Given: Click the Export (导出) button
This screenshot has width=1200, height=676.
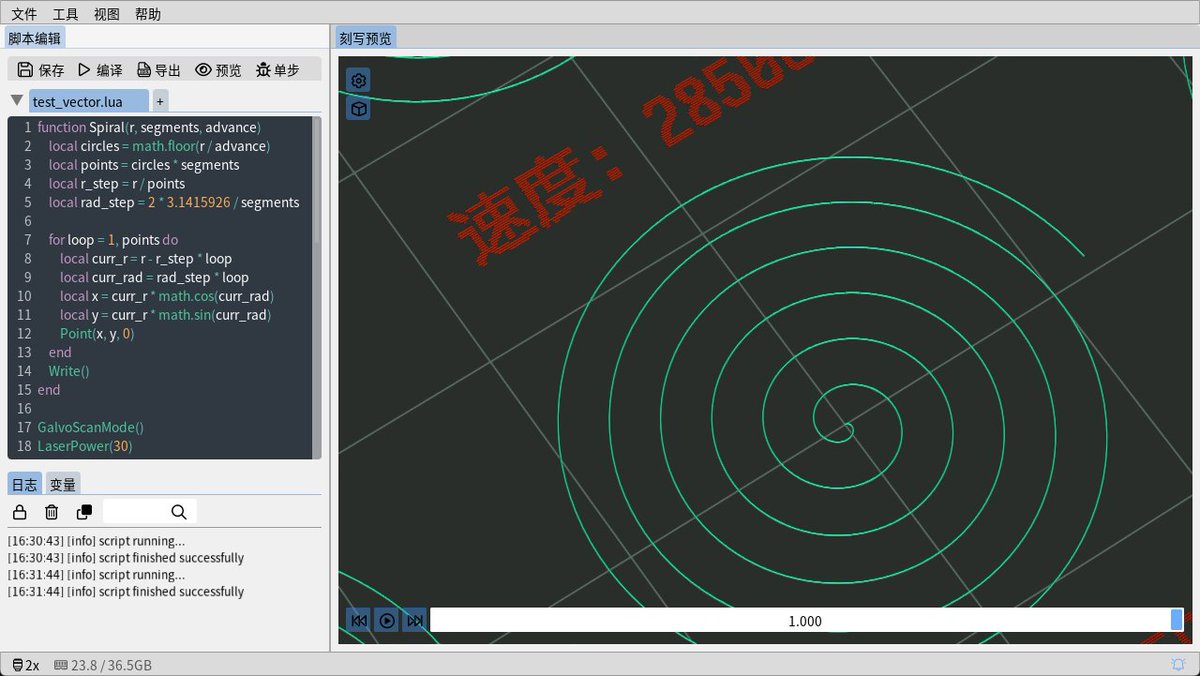Looking at the screenshot, I should [x=159, y=70].
